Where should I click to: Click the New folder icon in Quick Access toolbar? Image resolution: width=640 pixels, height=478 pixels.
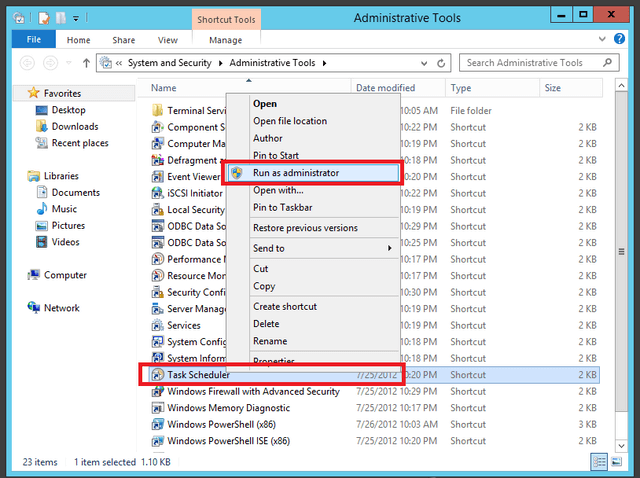pyautogui.click(x=61, y=18)
